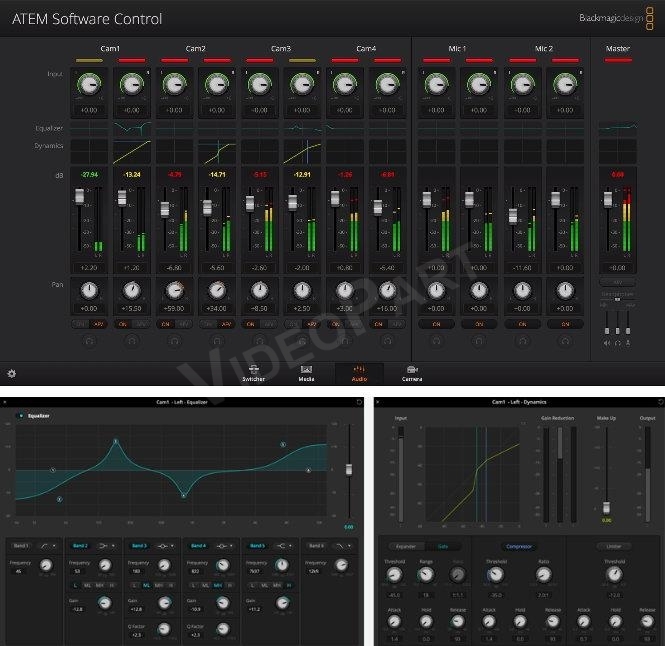
Task: Solo Mic 2 right channel headphone icon
Action: pyautogui.click(x=565, y=341)
